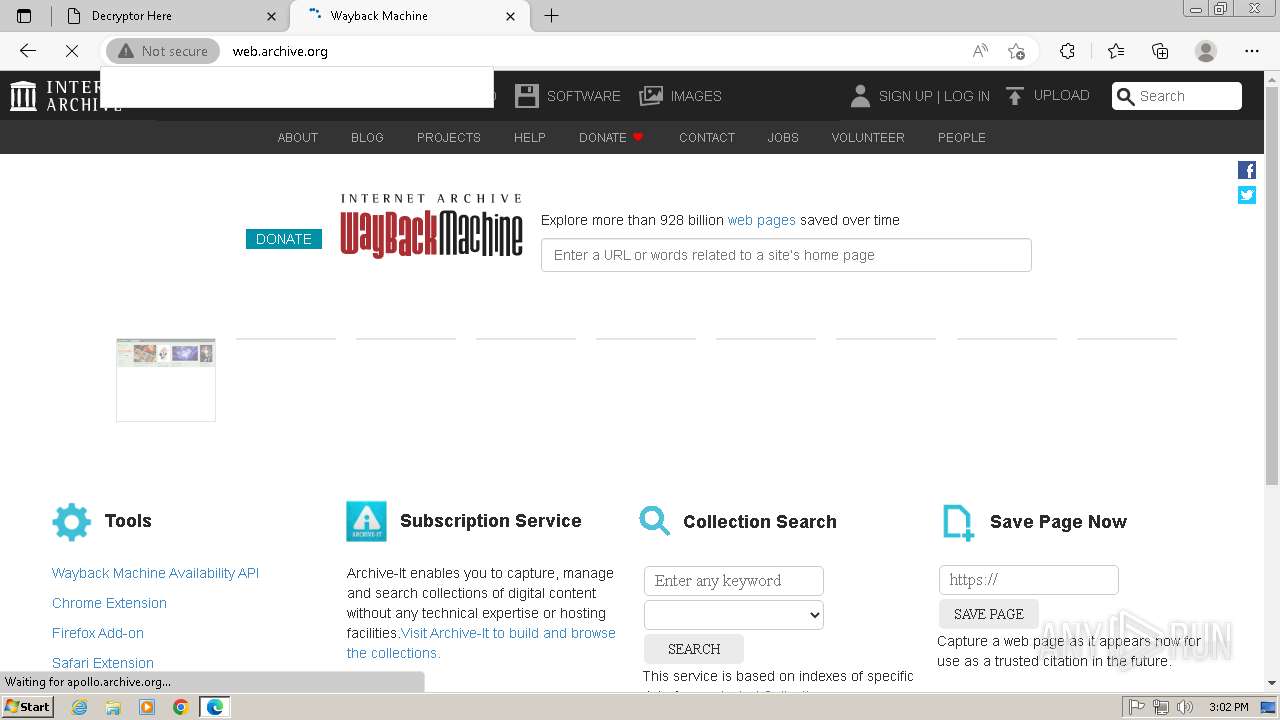The height and width of the screenshot is (720, 1280).
Task: Click the Save Page Now document icon
Action: click(958, 522)
